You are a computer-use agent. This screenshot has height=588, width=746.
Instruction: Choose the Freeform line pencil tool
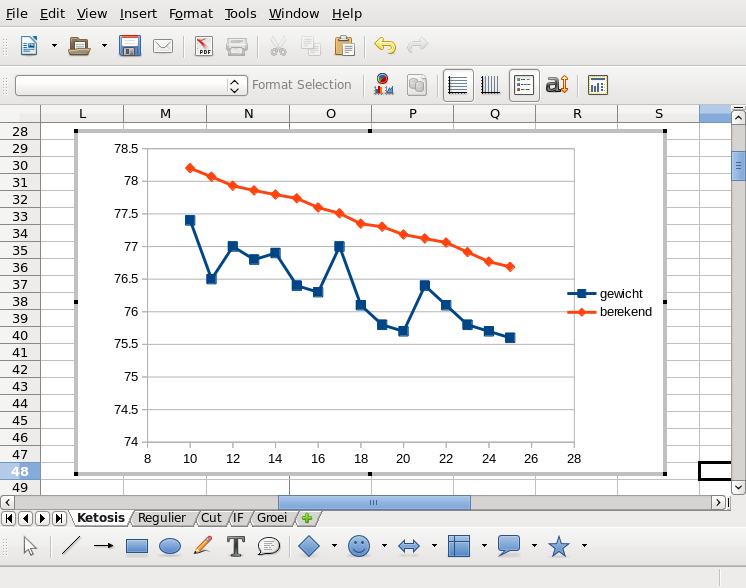pos(203,546)
